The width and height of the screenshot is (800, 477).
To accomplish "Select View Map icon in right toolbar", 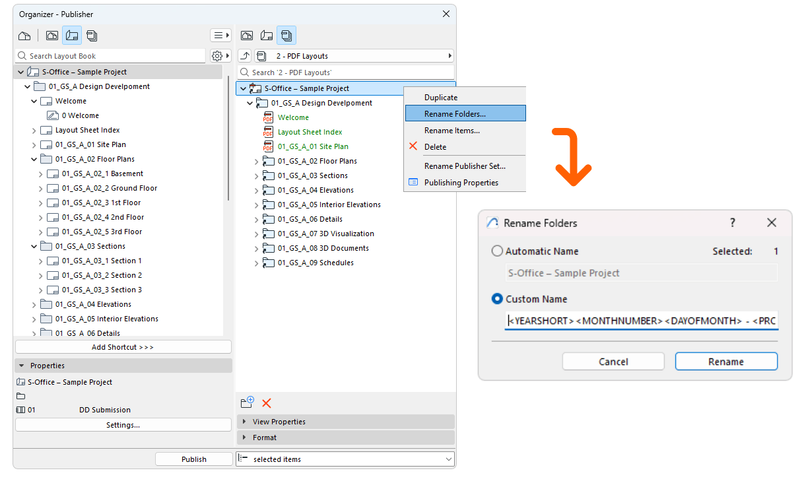I will [x=247, y=36].
